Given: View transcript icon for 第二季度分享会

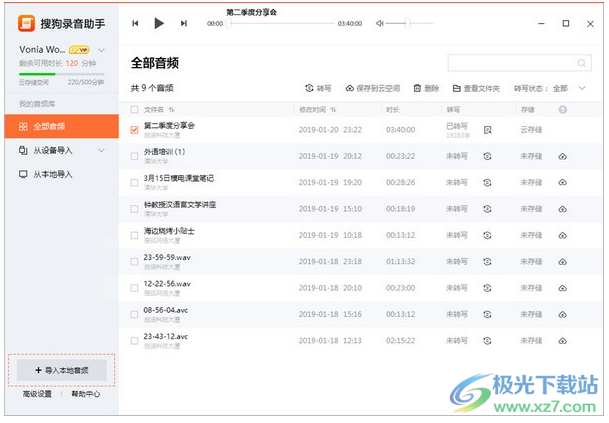Looking at the screenshot, I should tap(487, 130).
